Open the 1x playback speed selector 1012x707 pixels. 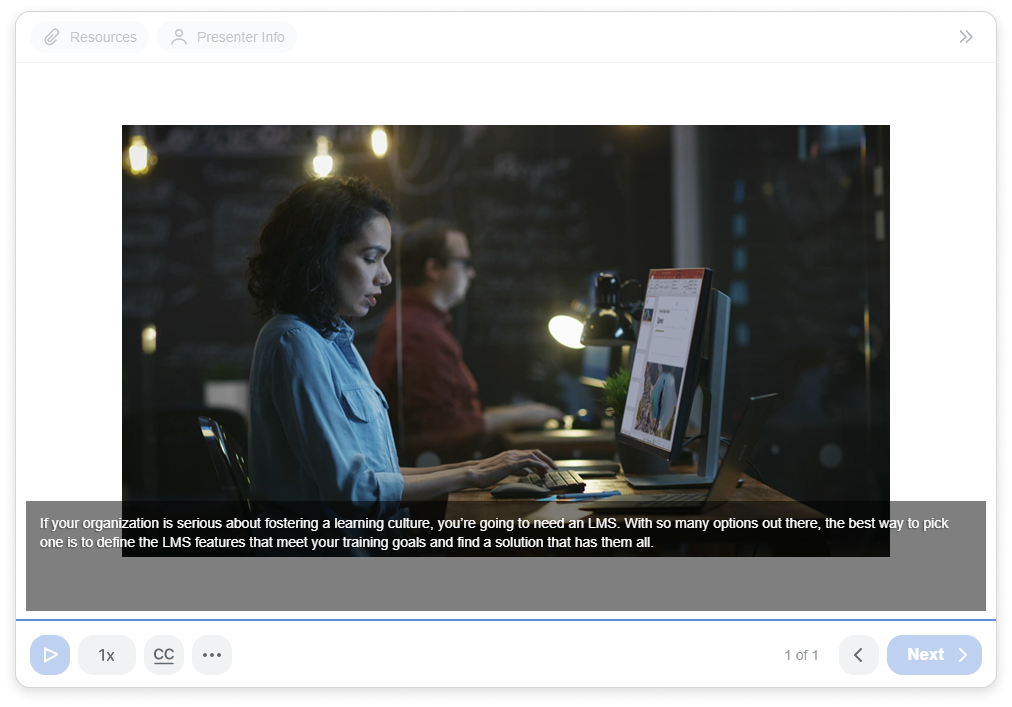tap(106, 655)
